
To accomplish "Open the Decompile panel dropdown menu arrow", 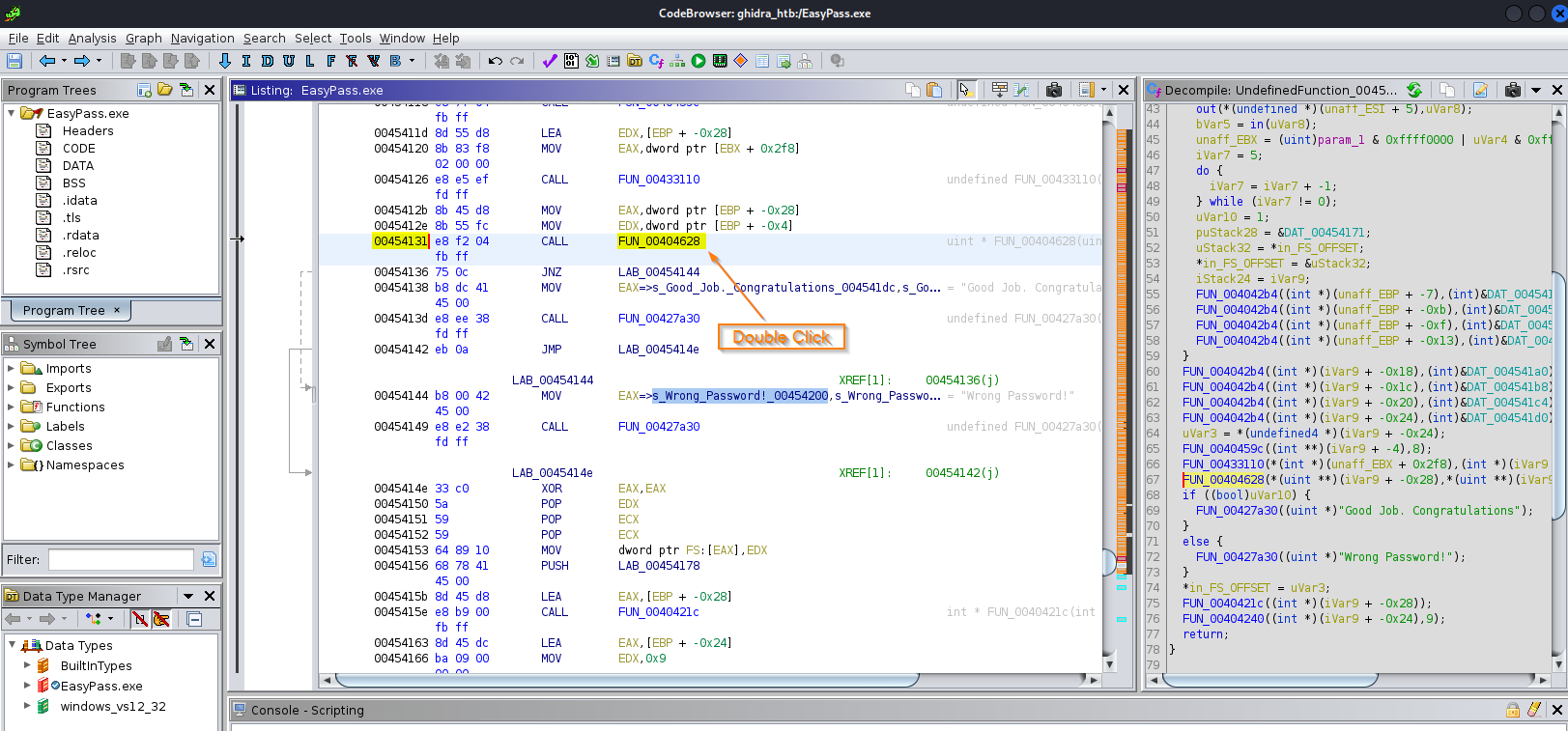I will pos(1536,90).
